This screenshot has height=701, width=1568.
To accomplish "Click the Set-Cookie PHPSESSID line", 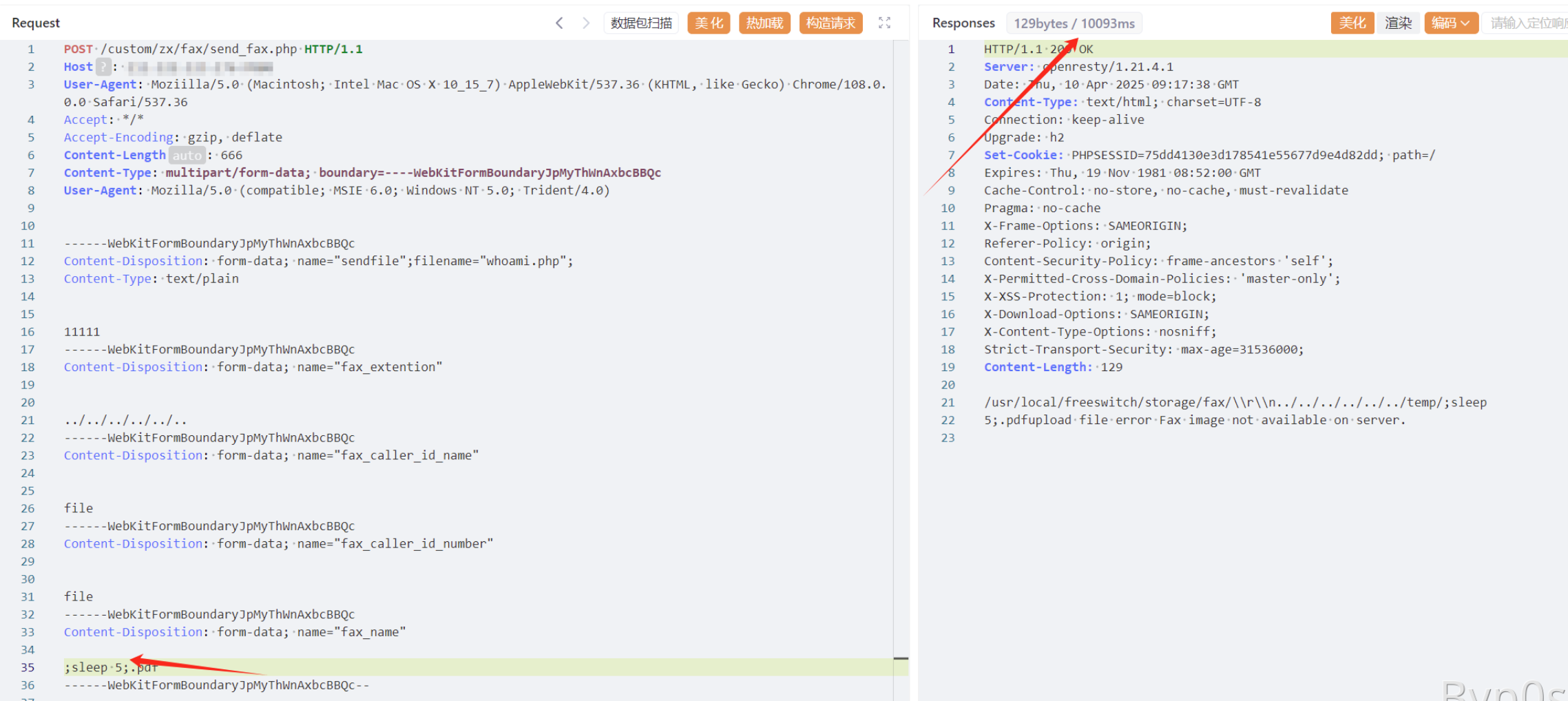I will pos(1209,155).
